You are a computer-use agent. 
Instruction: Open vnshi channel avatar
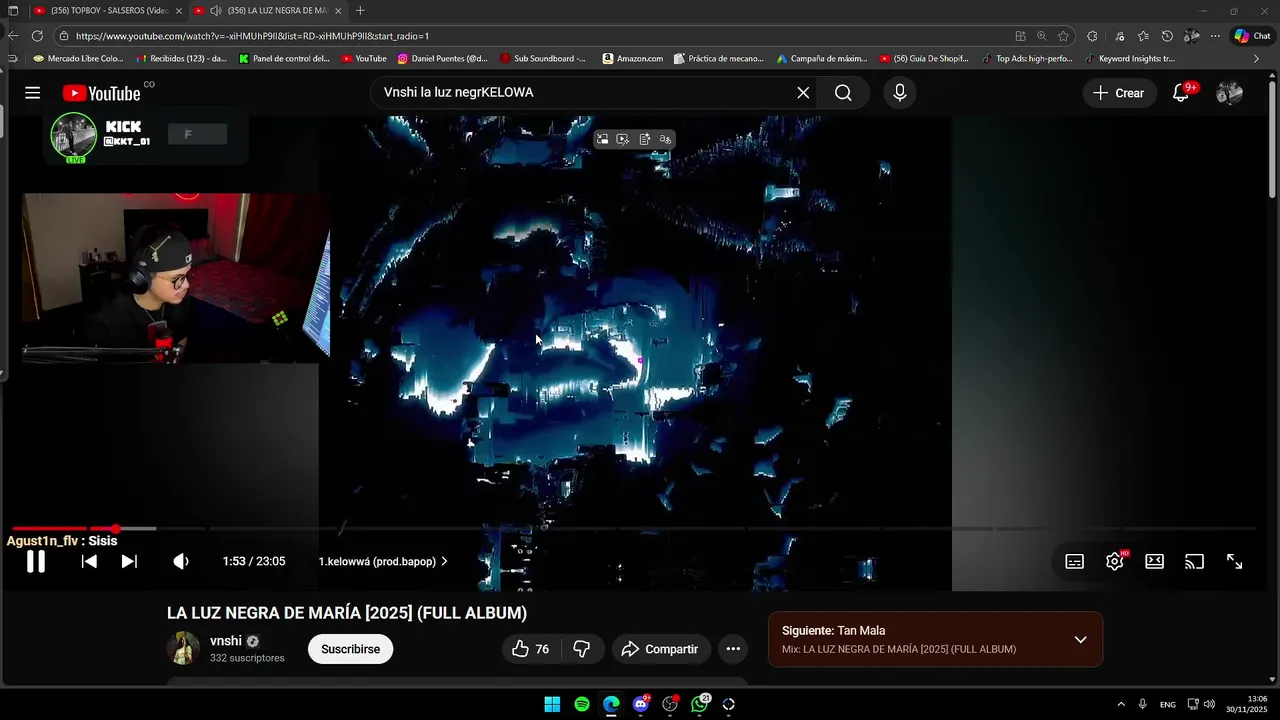[x=183, y=649]
